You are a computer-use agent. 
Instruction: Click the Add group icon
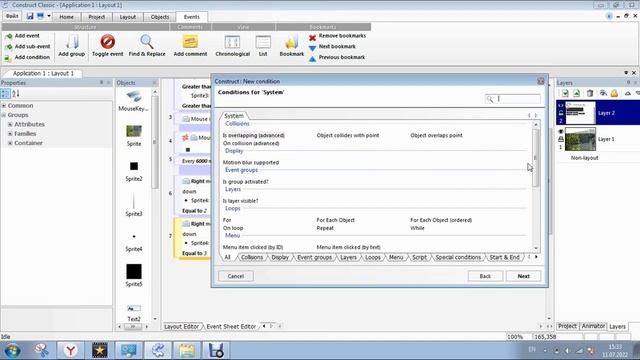tap(72, 42)
